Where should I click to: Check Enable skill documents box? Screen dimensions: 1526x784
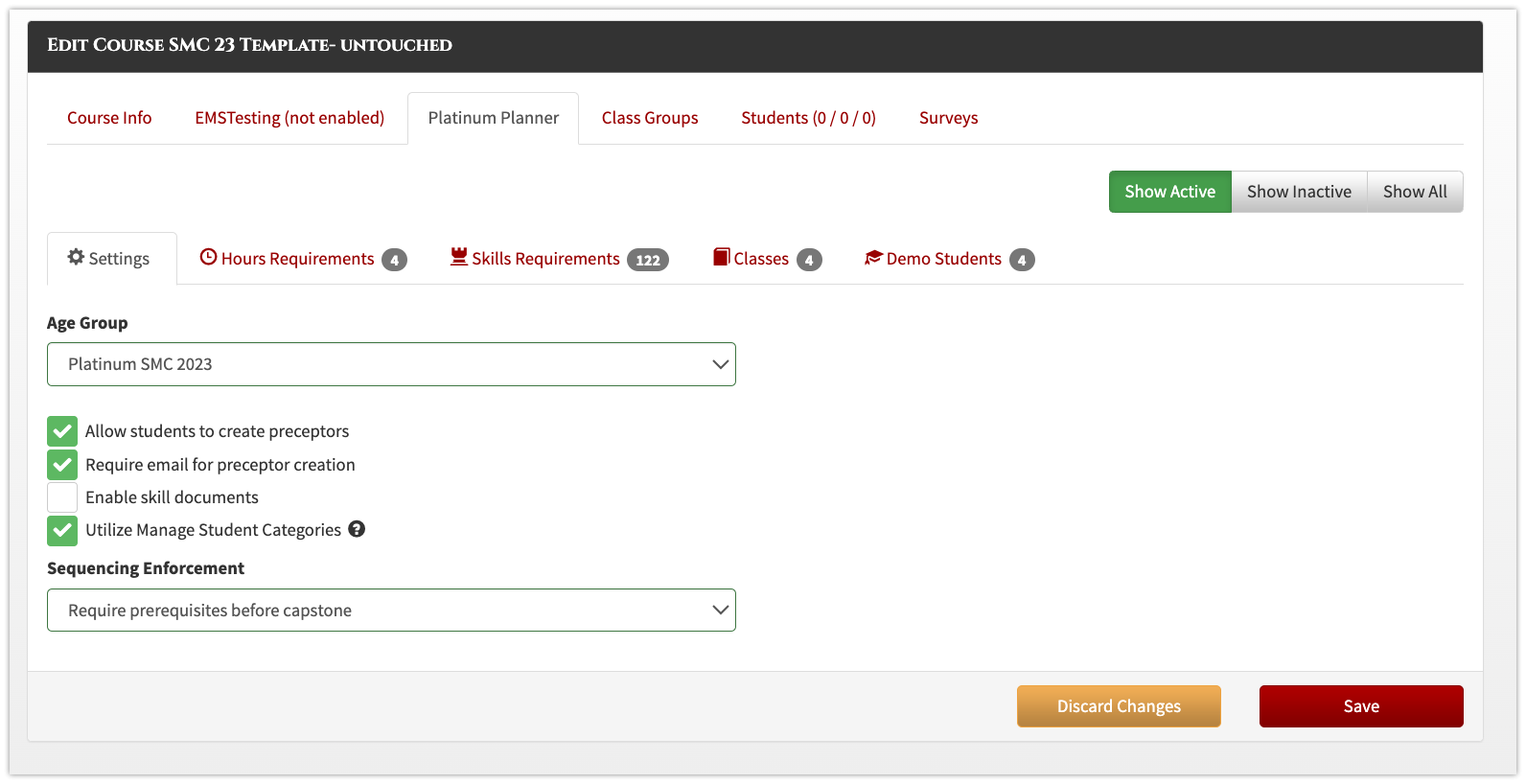point(62,497)
